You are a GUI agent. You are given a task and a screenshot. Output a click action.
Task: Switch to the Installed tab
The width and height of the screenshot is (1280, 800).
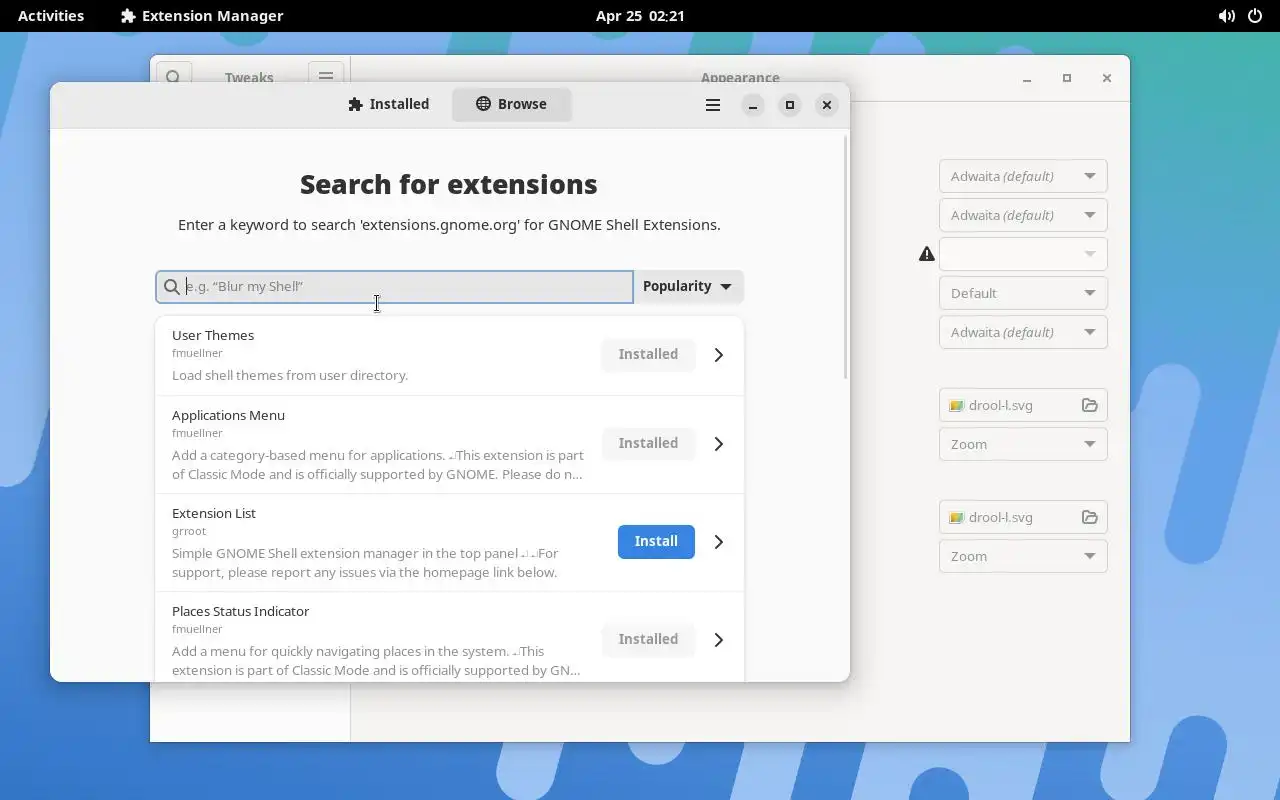pyautogui.click(x=389, y=104)
